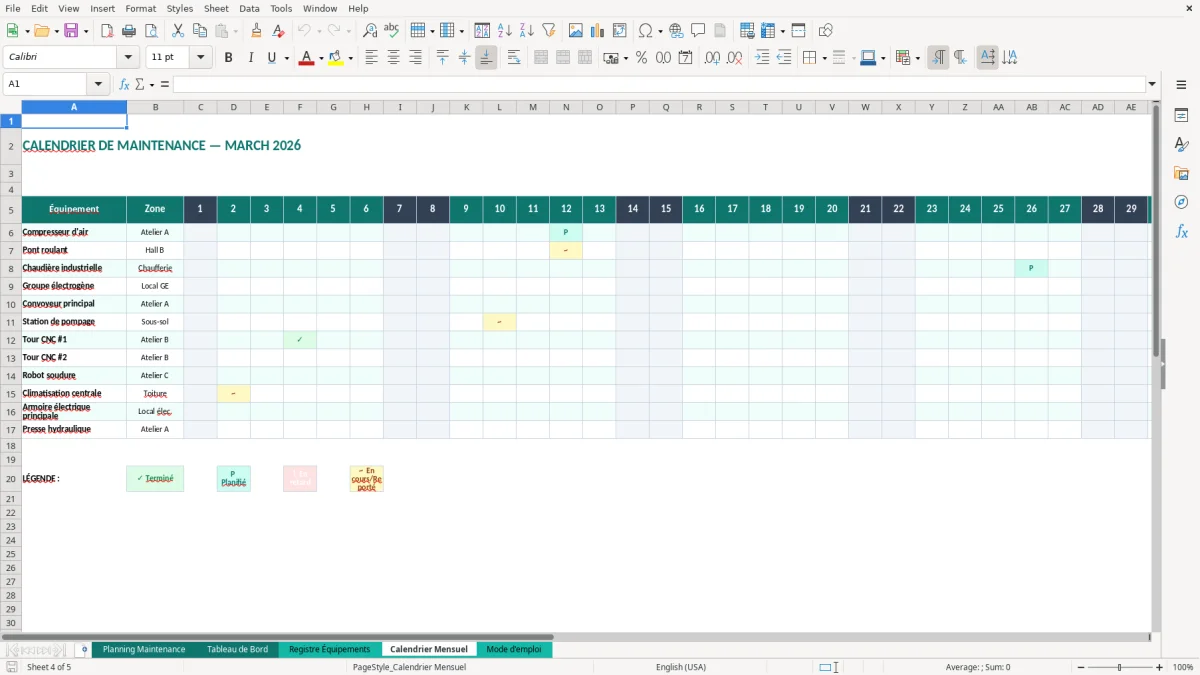Apply the red font color swatch
This screenshot has height=675, width=1200.
306,58
